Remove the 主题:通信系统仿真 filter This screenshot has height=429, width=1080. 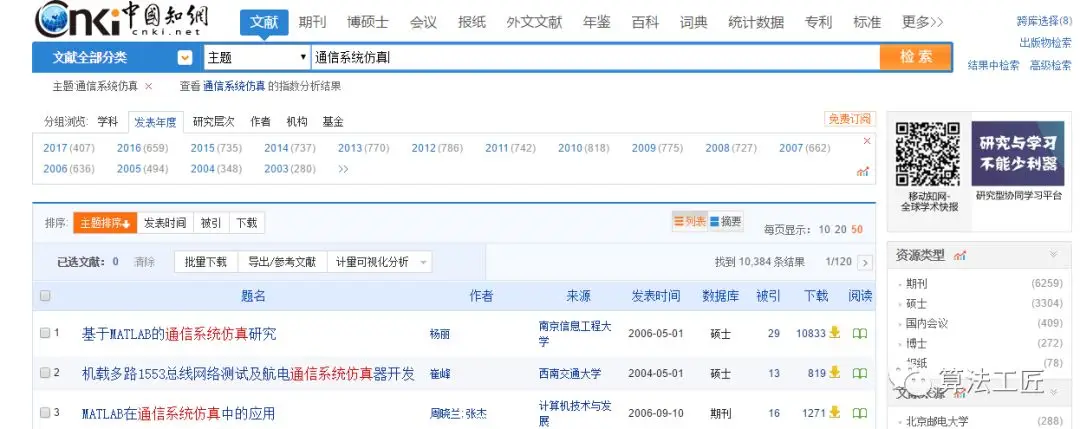(x=149, y=87)
